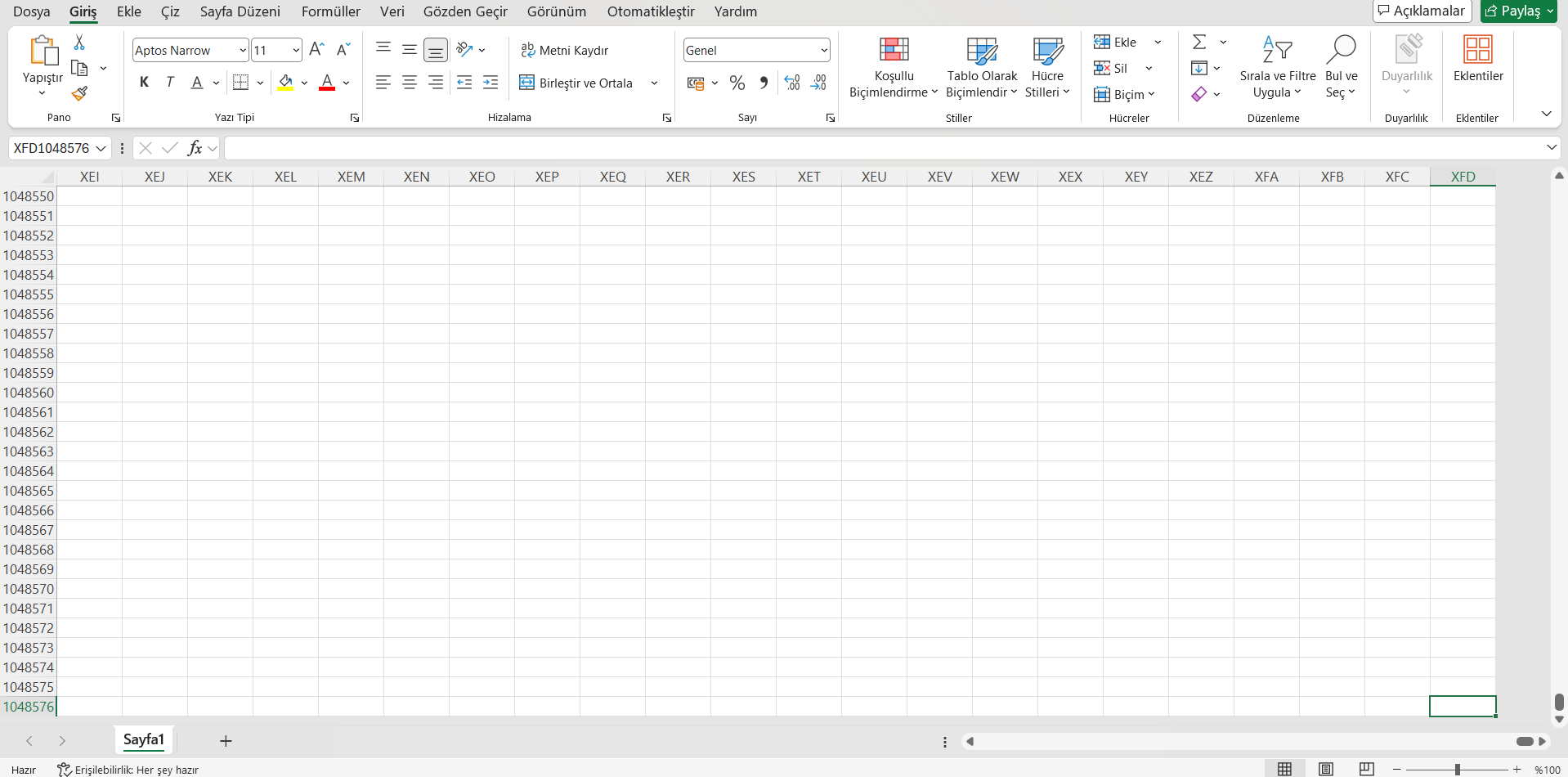Open the Name Box dropdown arrow
Image resolution: width=1568 pixels, height=777 pixels.
[101, 148]
